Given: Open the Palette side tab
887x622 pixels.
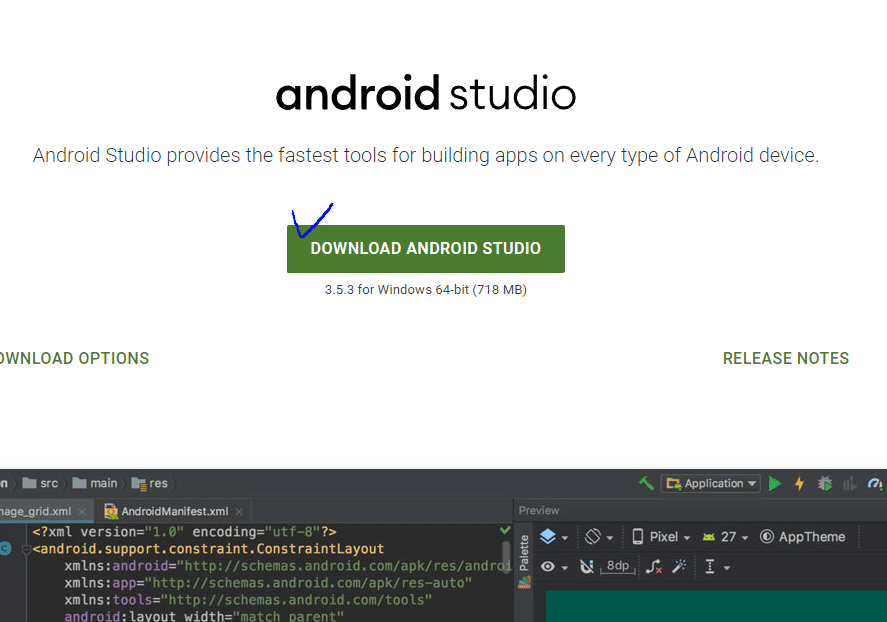Looking at the screenshot, I should click(x=524, y=552).
